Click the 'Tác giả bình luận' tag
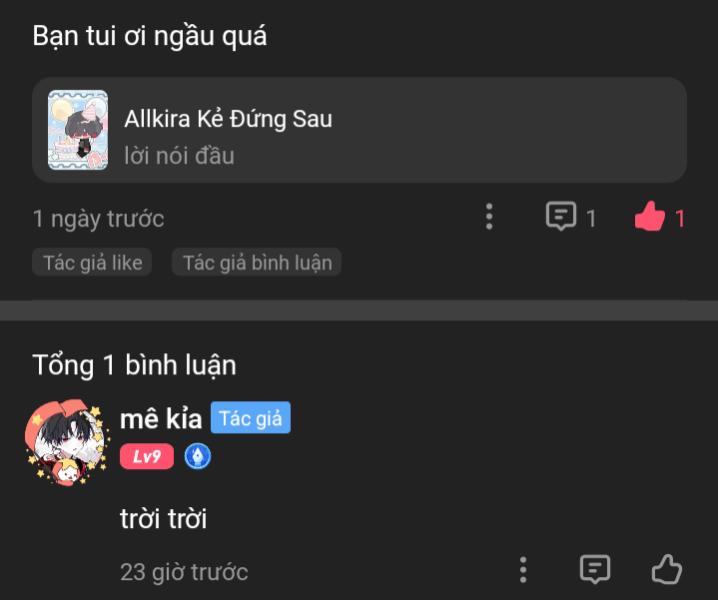This screenshot has width=718, height=600. tap(257, 263)
